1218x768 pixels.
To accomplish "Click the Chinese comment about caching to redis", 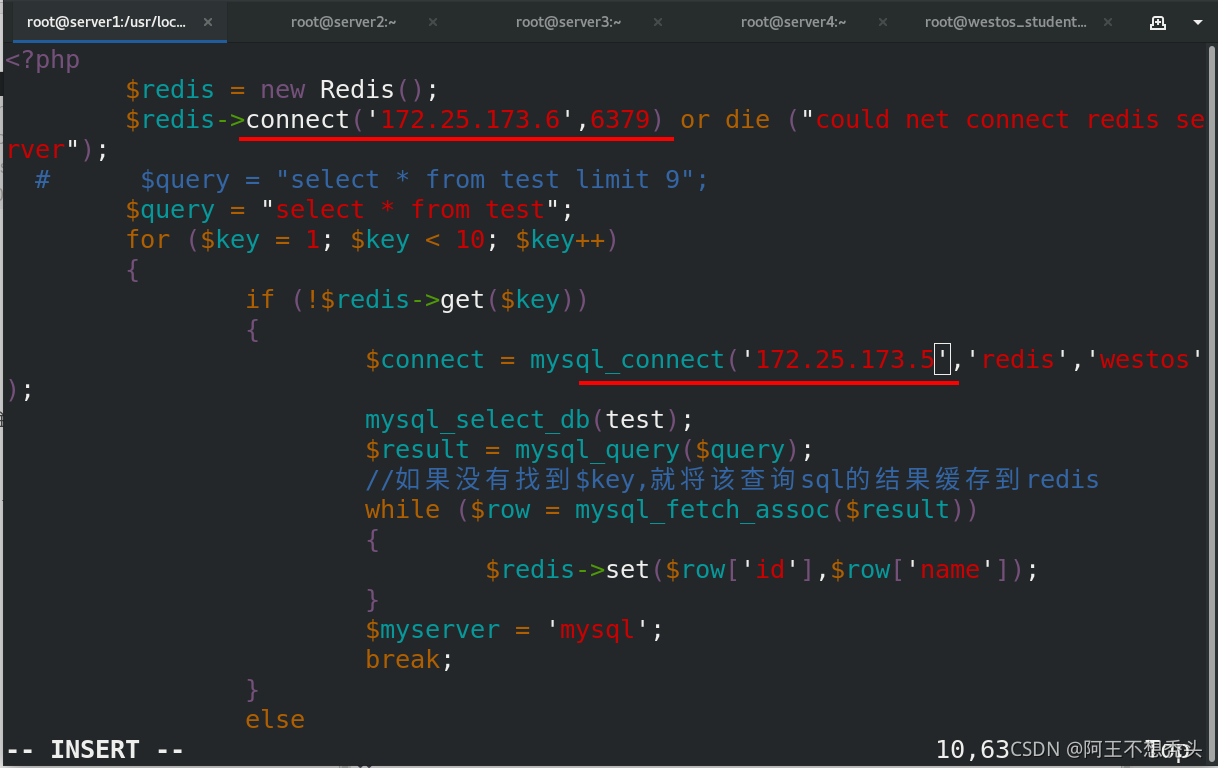I will tap(732, 480).
